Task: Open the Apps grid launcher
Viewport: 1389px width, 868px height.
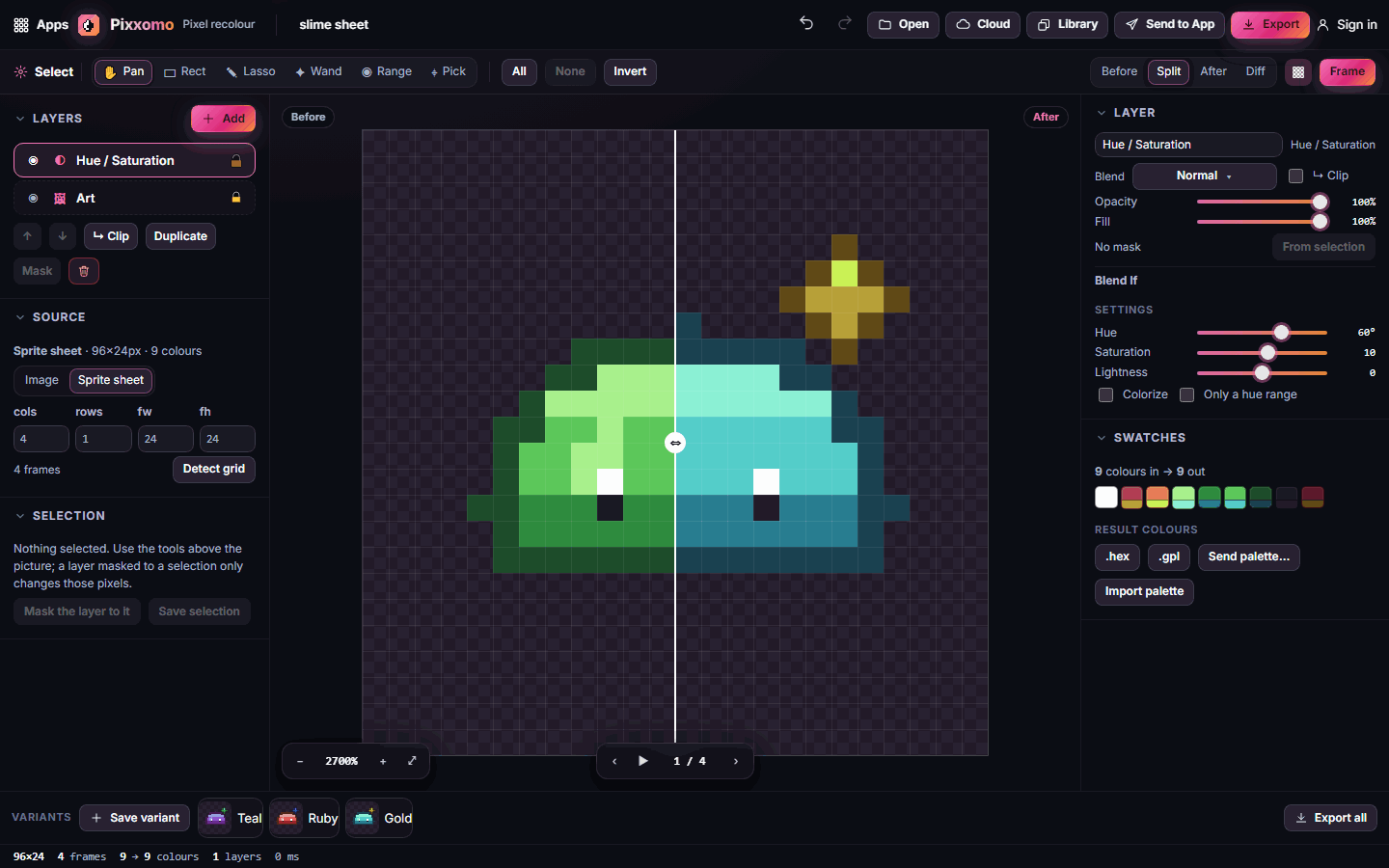Action: (x=41, y=25)
